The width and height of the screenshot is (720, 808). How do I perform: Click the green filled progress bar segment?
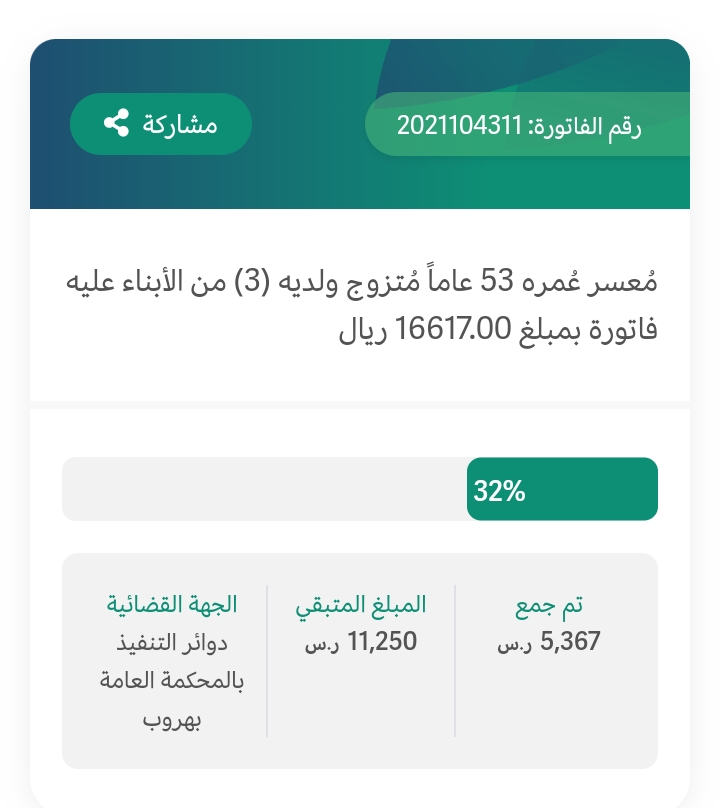click(x=562, y=489)
